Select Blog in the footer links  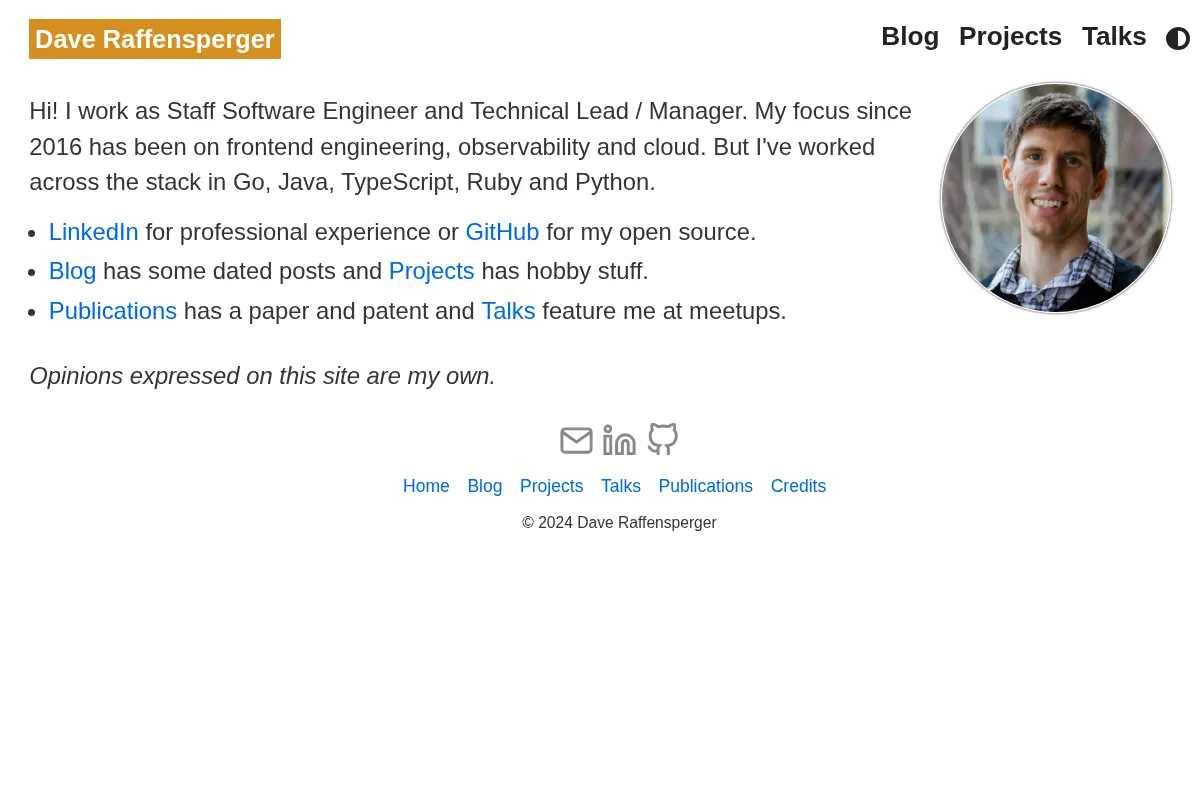[485, 486]
